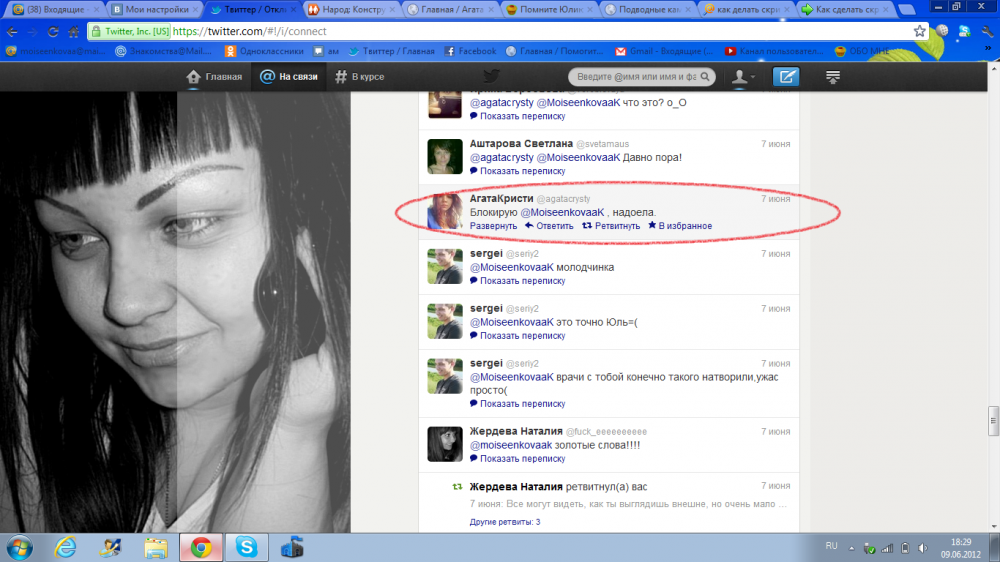Favorite the АгатаКристи tweet with star
Image resolution: width=1000 pixels, height=562 pixels.
[x=652, y=226]
